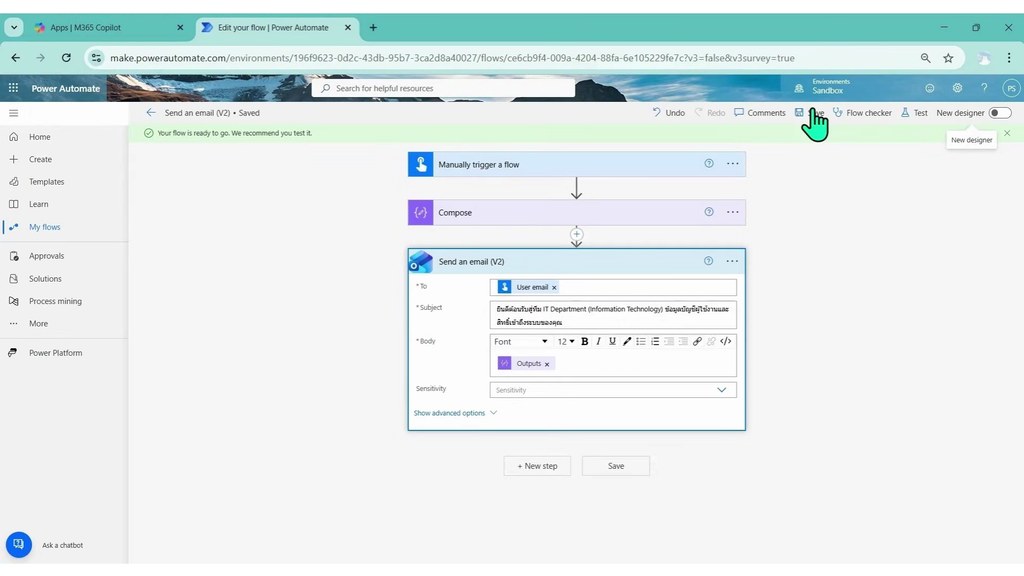1024x576 pixels.
Task: Open the highlight color pen tool
Action: [627, 342]
